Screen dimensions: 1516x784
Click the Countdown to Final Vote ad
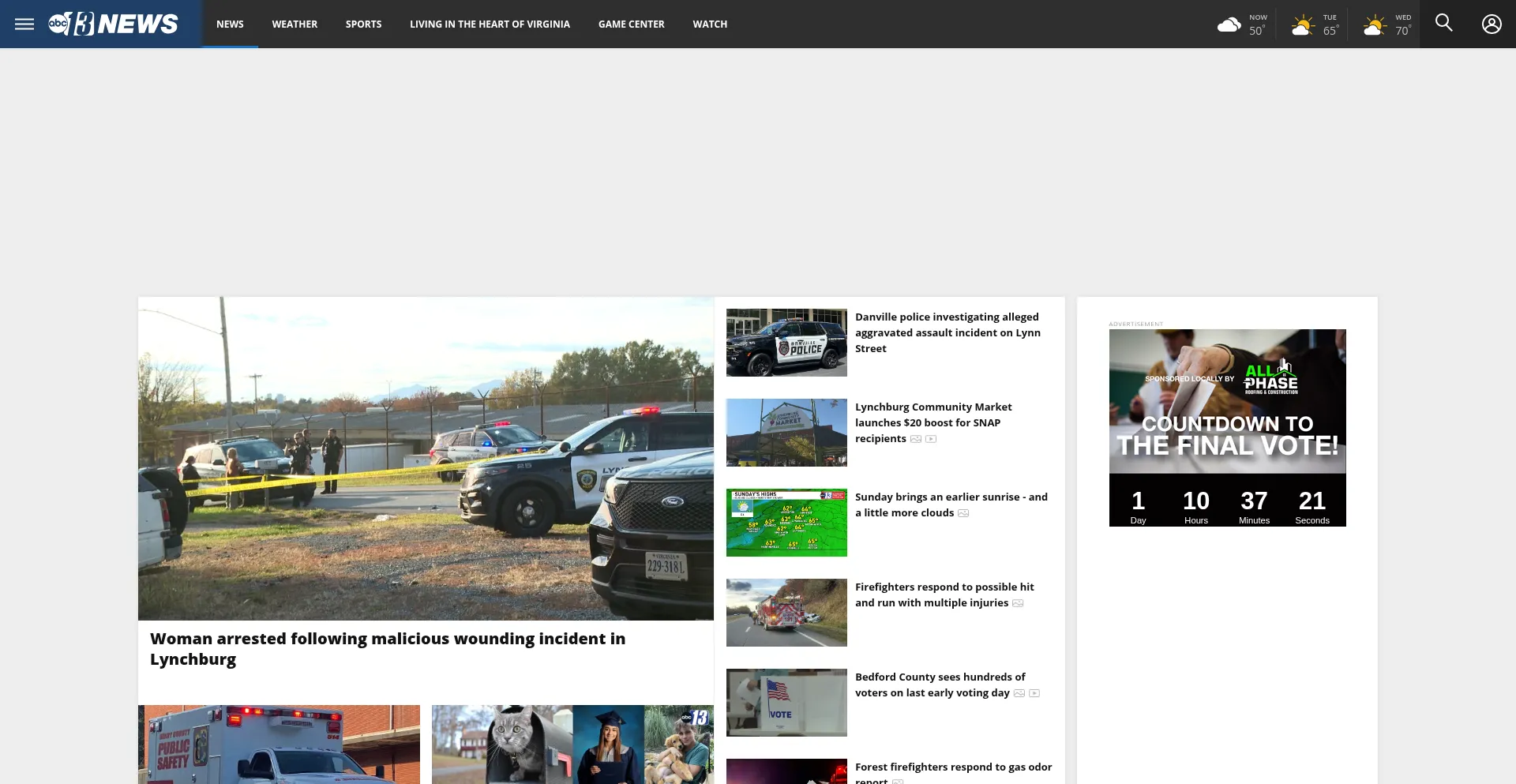point(1227,427)
